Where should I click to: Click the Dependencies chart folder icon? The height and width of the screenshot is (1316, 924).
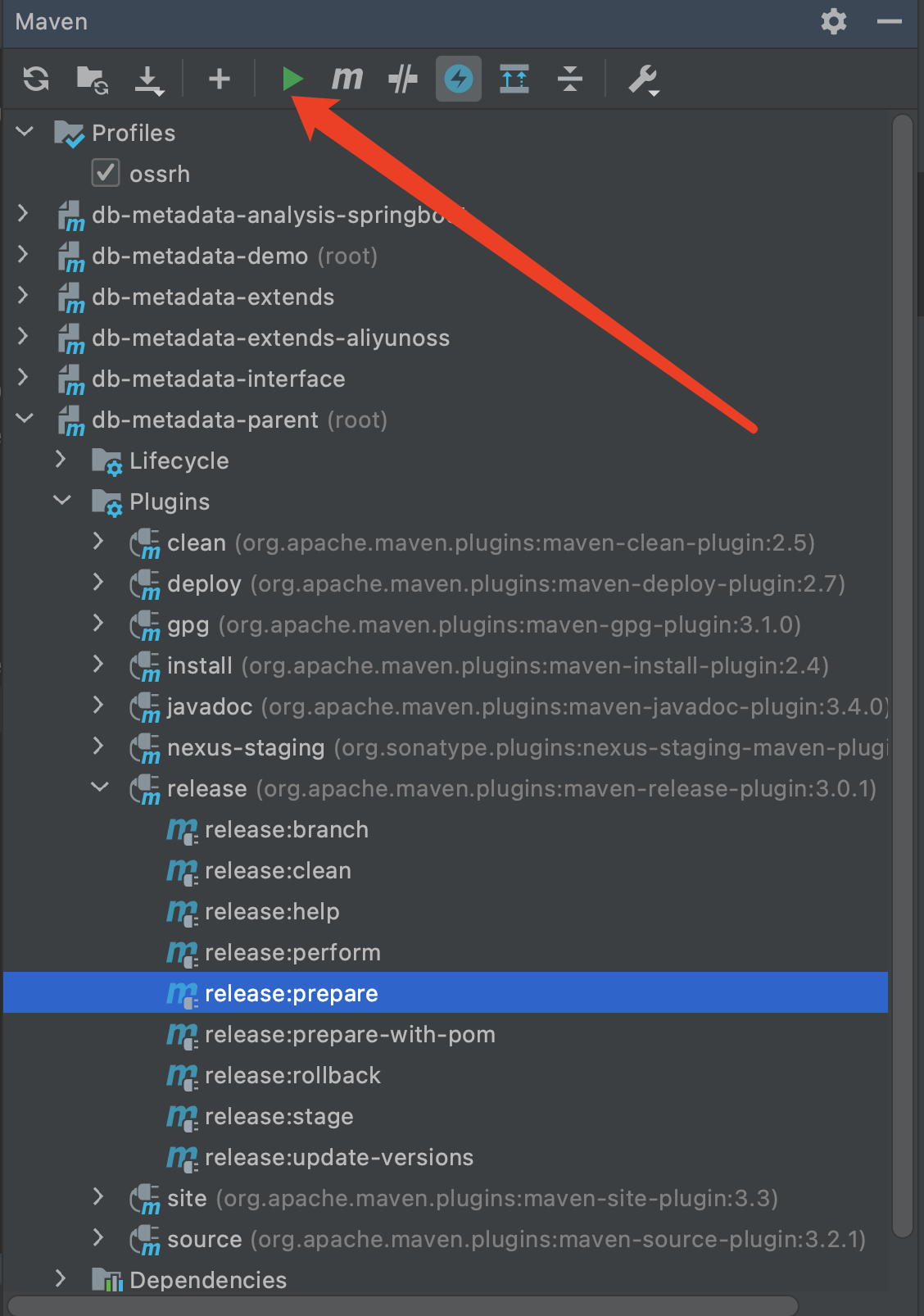pos(107,1280)
